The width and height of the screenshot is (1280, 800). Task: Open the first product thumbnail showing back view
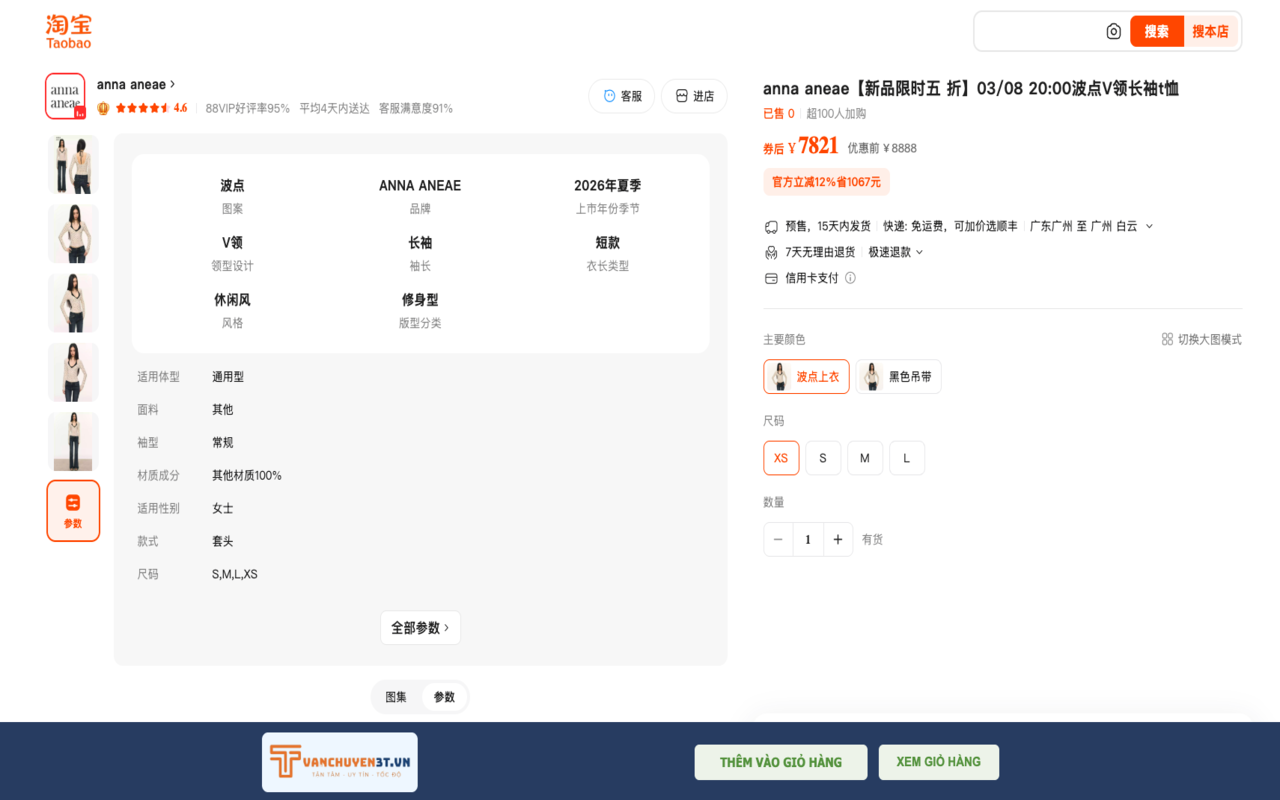(73, 165)
